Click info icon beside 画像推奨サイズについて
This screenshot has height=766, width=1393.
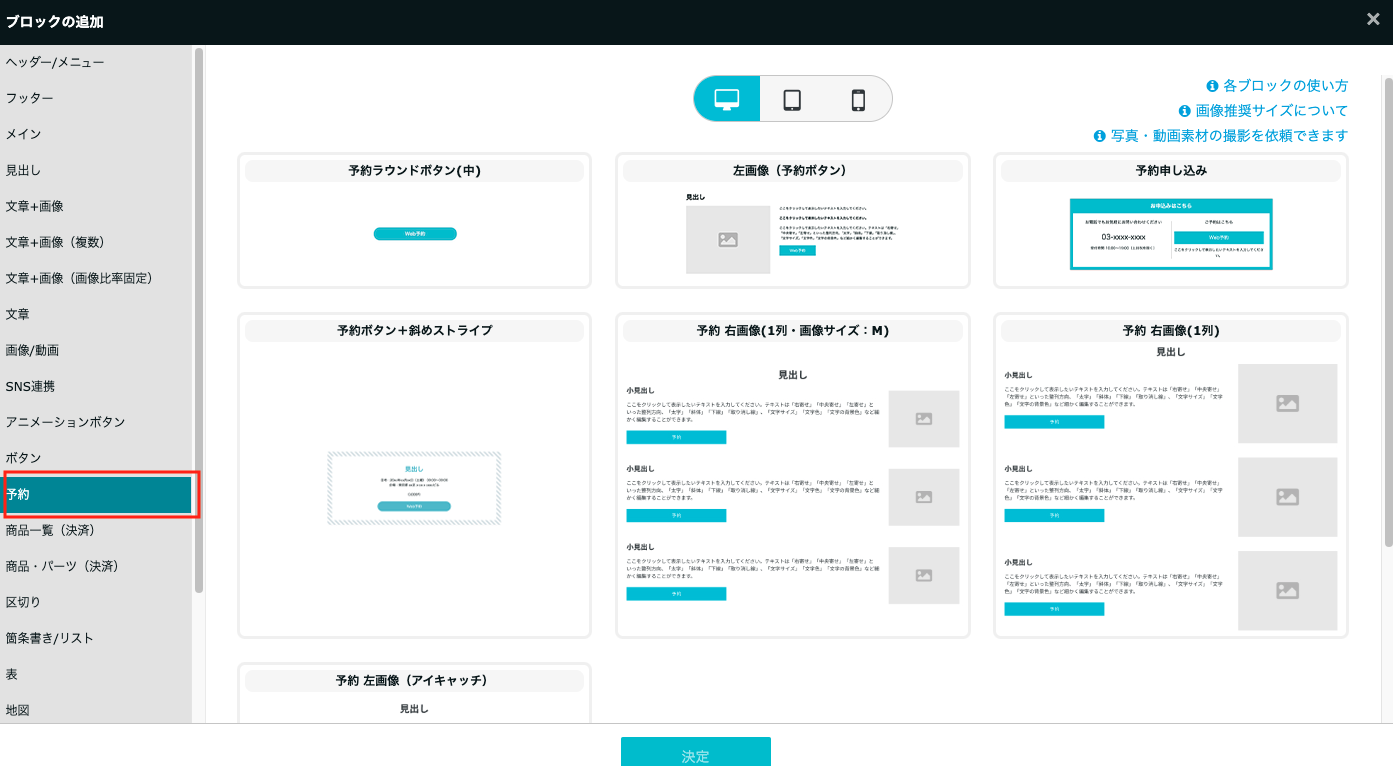(x=1185, y=111)
